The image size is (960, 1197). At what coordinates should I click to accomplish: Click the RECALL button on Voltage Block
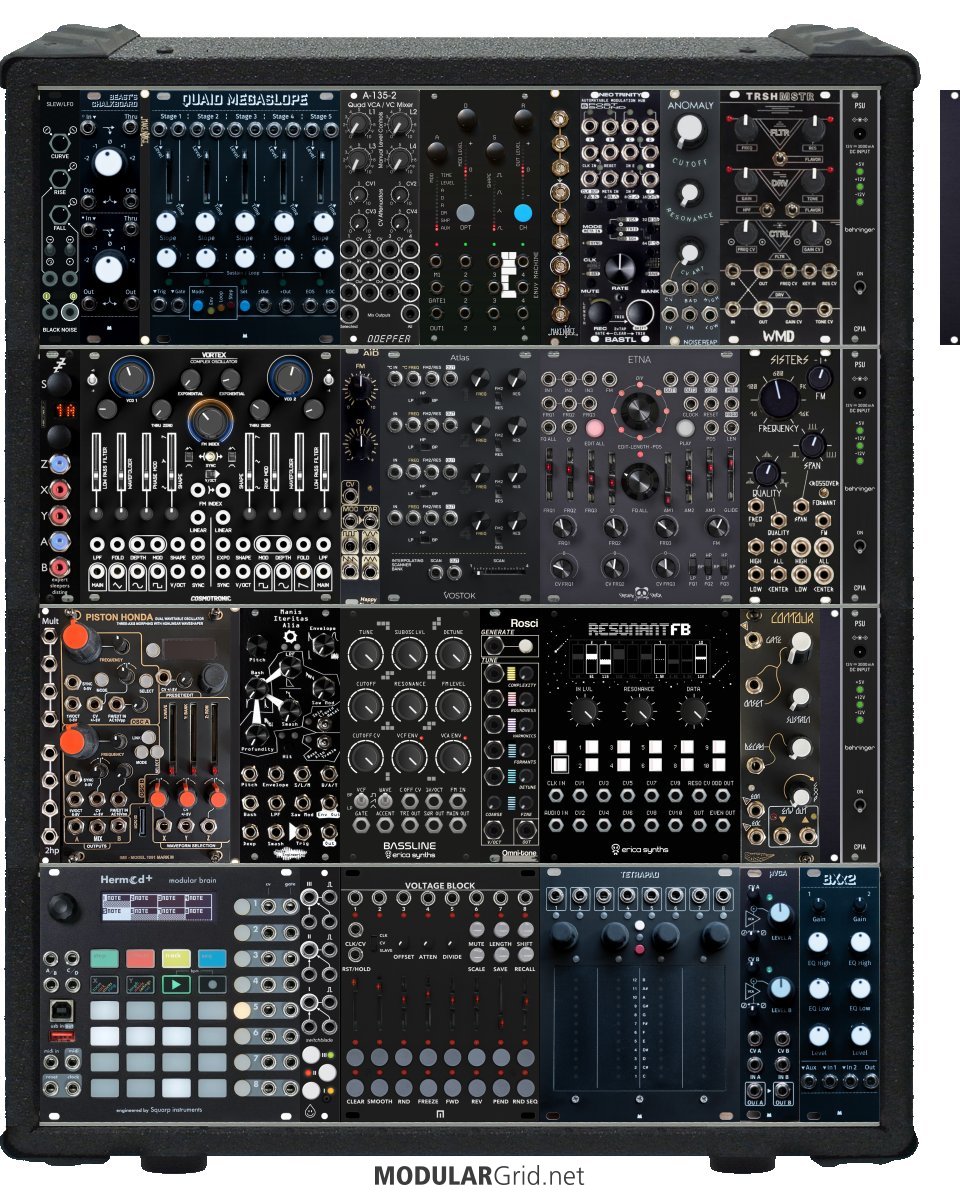pyautogui.click(x=525, y=954)
